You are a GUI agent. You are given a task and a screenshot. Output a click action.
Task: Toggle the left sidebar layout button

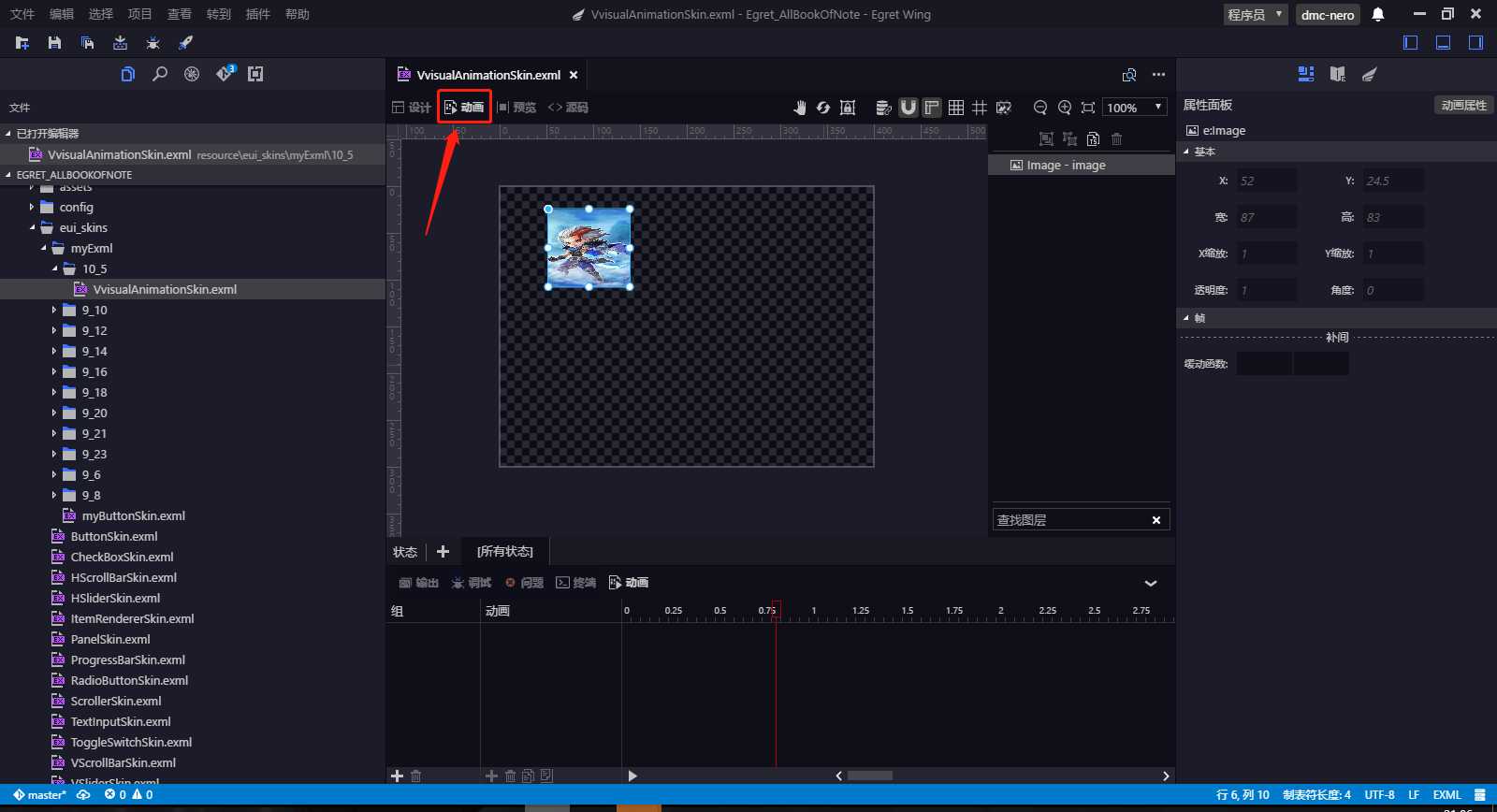(x=1411, y=42)
